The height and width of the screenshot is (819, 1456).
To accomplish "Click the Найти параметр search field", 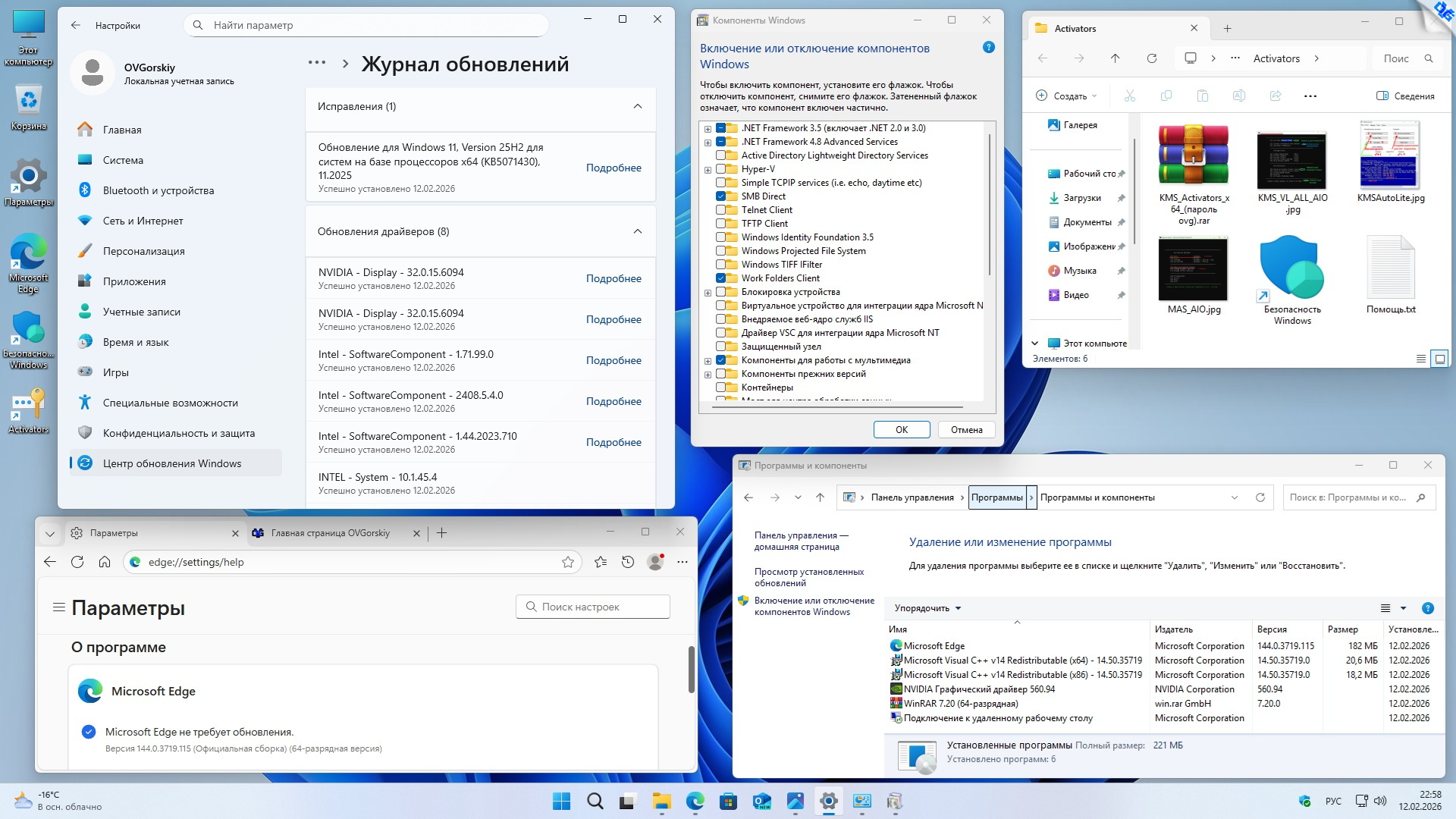I will pyautogui.click(x=366, y=25).
